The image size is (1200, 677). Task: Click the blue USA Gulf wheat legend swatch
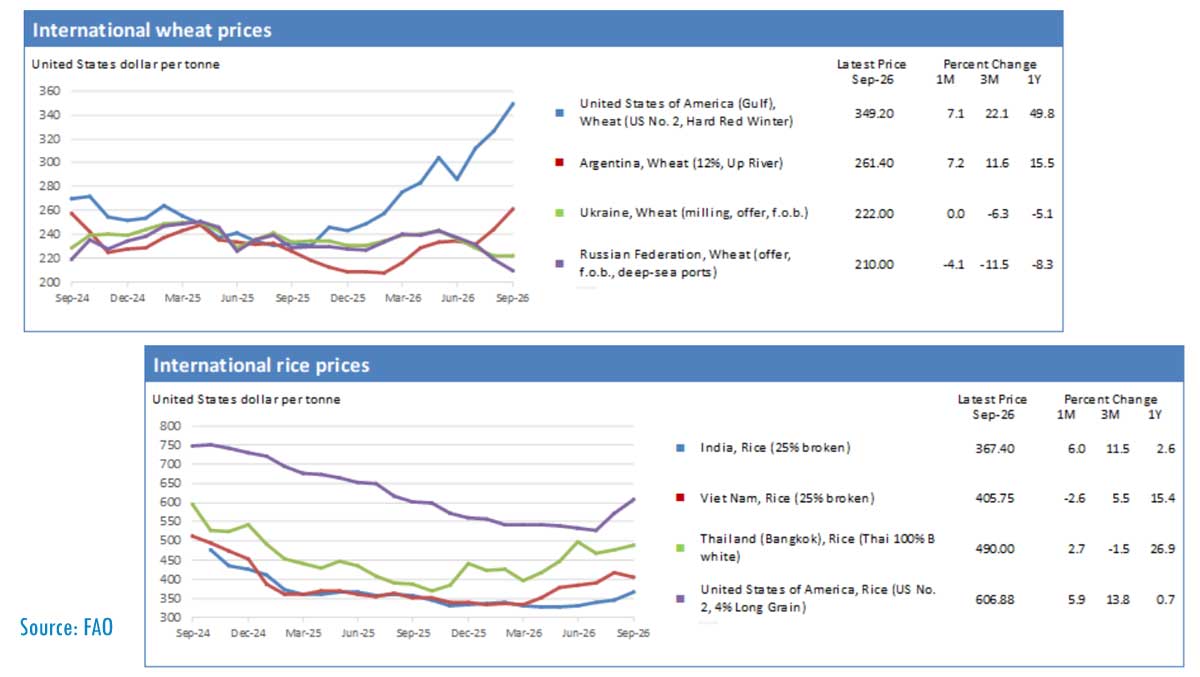558,113
